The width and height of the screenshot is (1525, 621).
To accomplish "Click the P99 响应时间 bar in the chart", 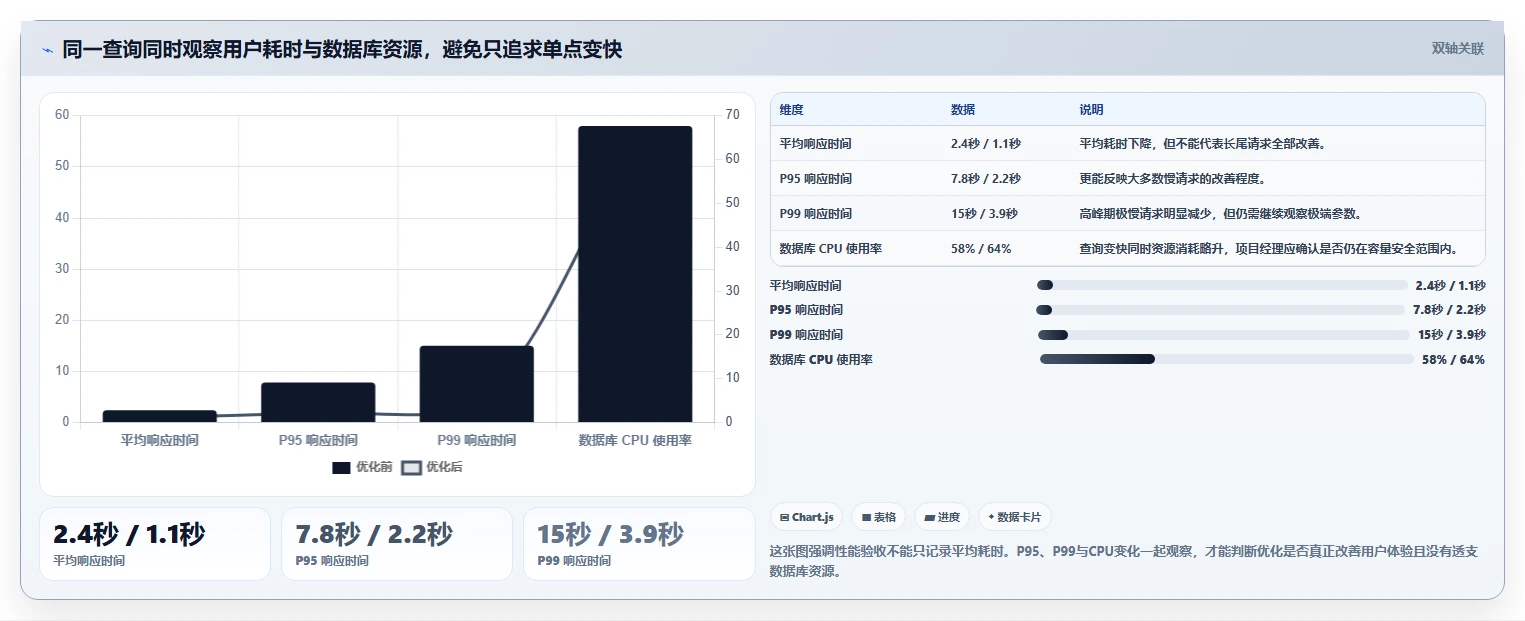I will 476,384.
